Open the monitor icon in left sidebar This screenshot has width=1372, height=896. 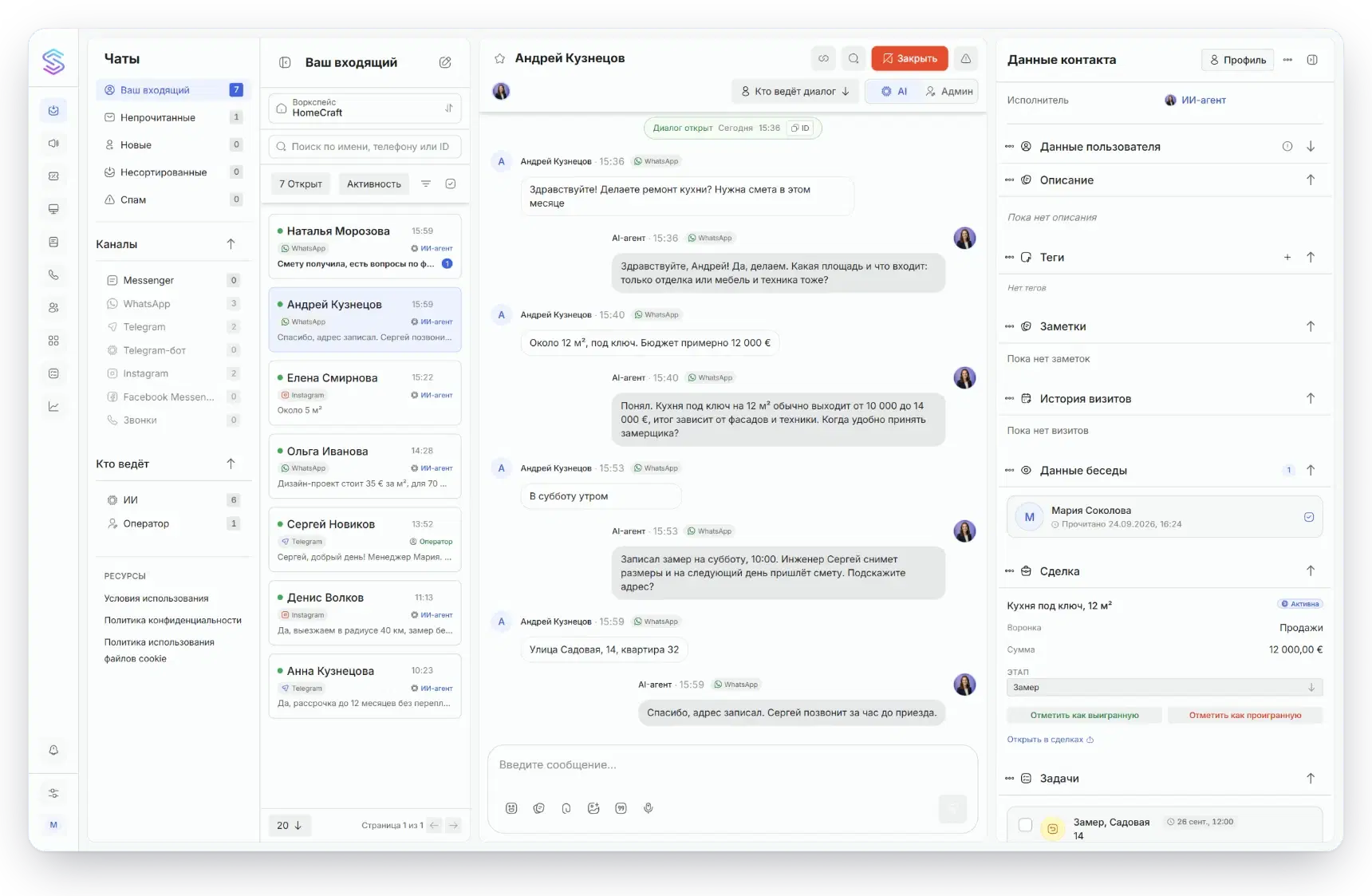[x=53, y=209]
